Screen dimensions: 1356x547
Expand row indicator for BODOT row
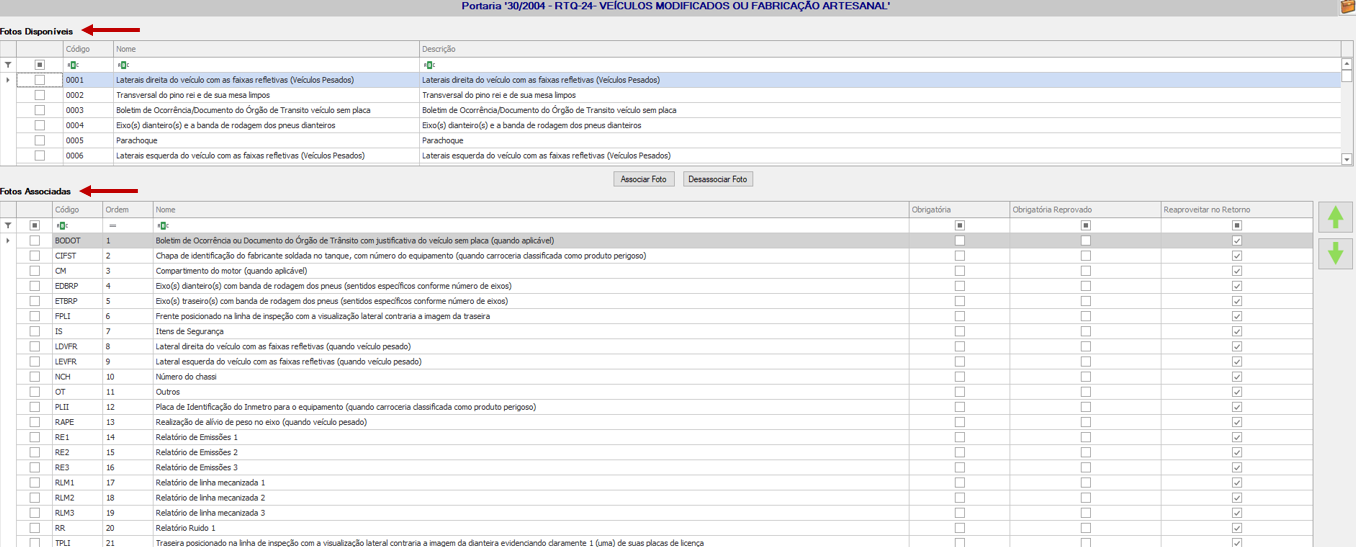(8, 241)
